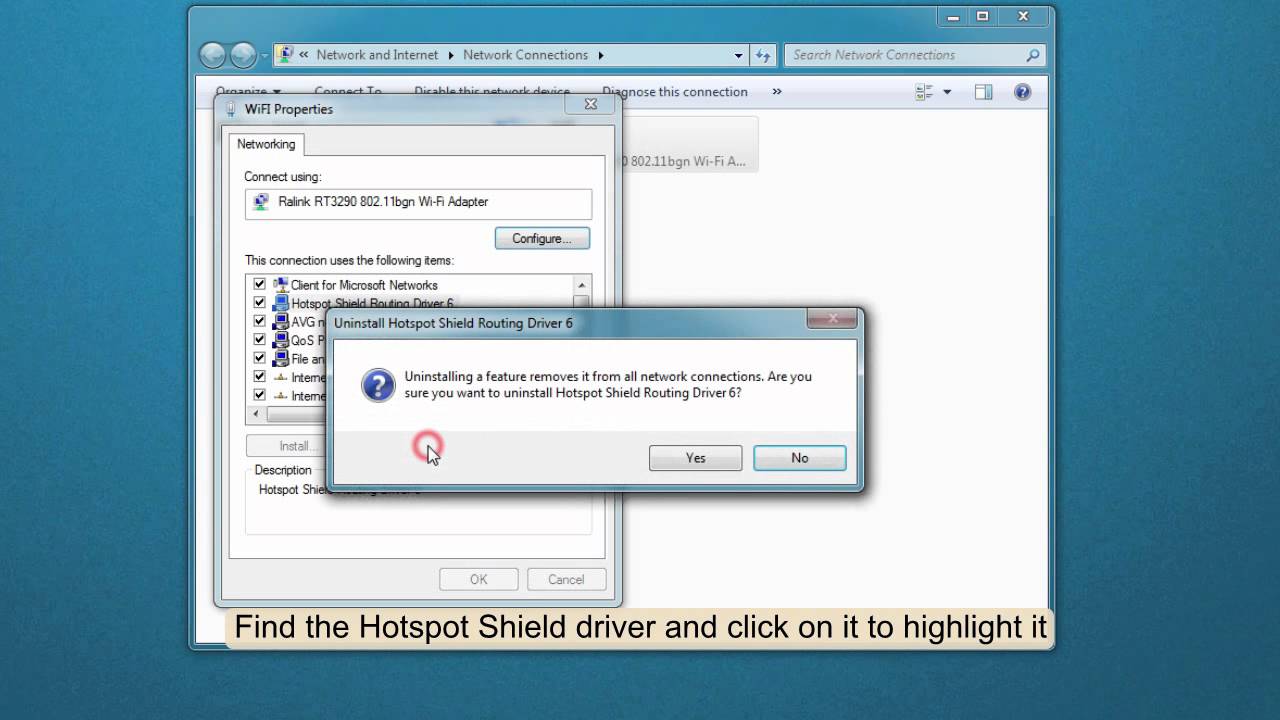Click the WiFi Properties title icon
1280x720 pixels.
[231, 108]
